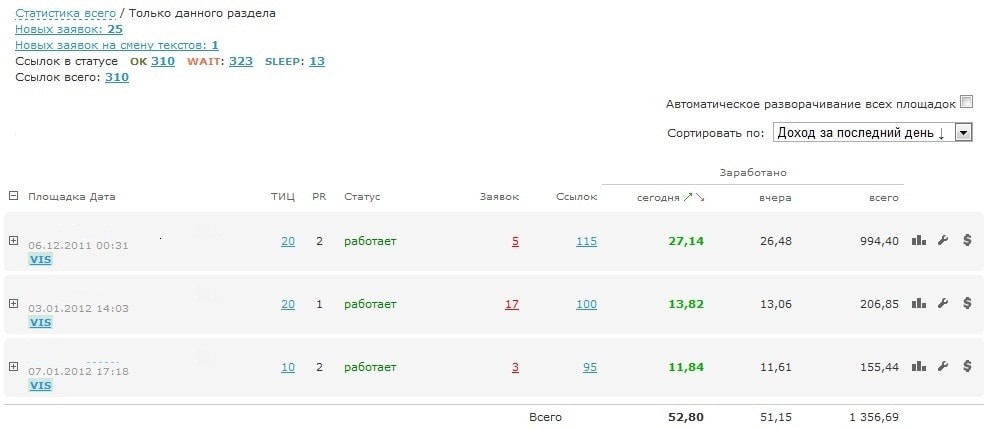Open bar chart statistics for the second site

point(919,303)
